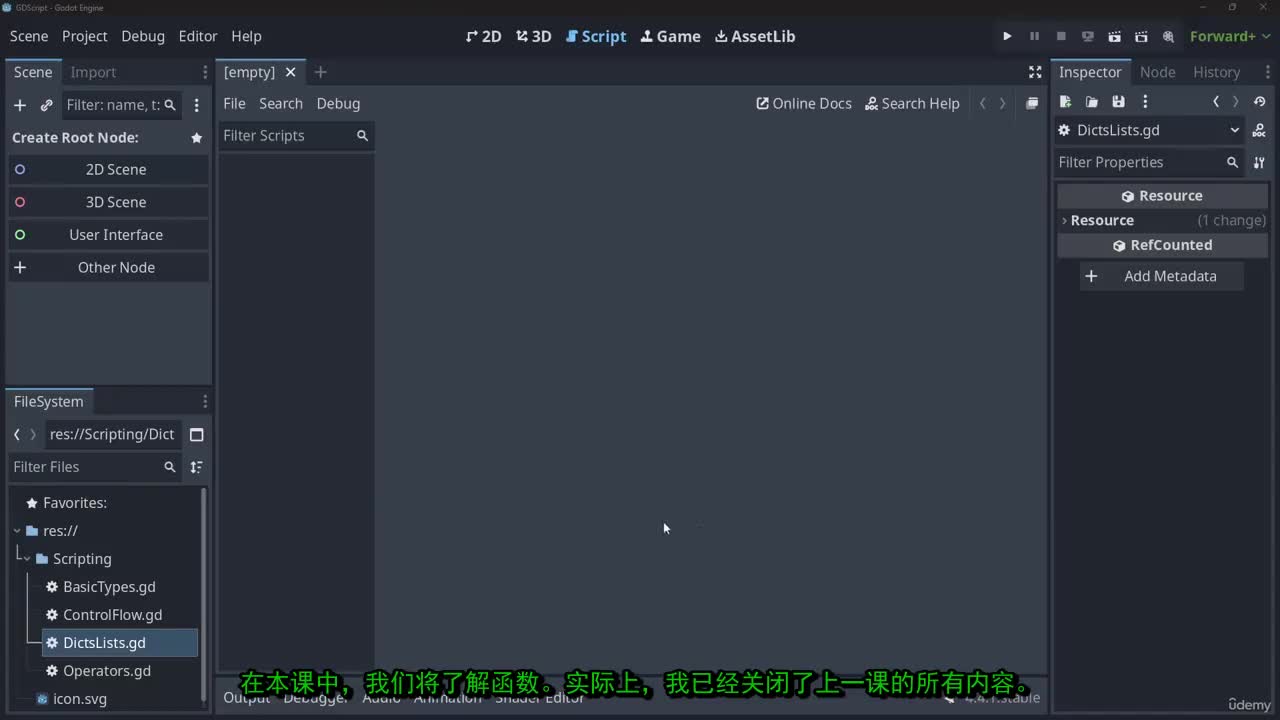Collapse the Scripting folder
The height and width of the screenshot is (720, 1280).
pos(27,559)
